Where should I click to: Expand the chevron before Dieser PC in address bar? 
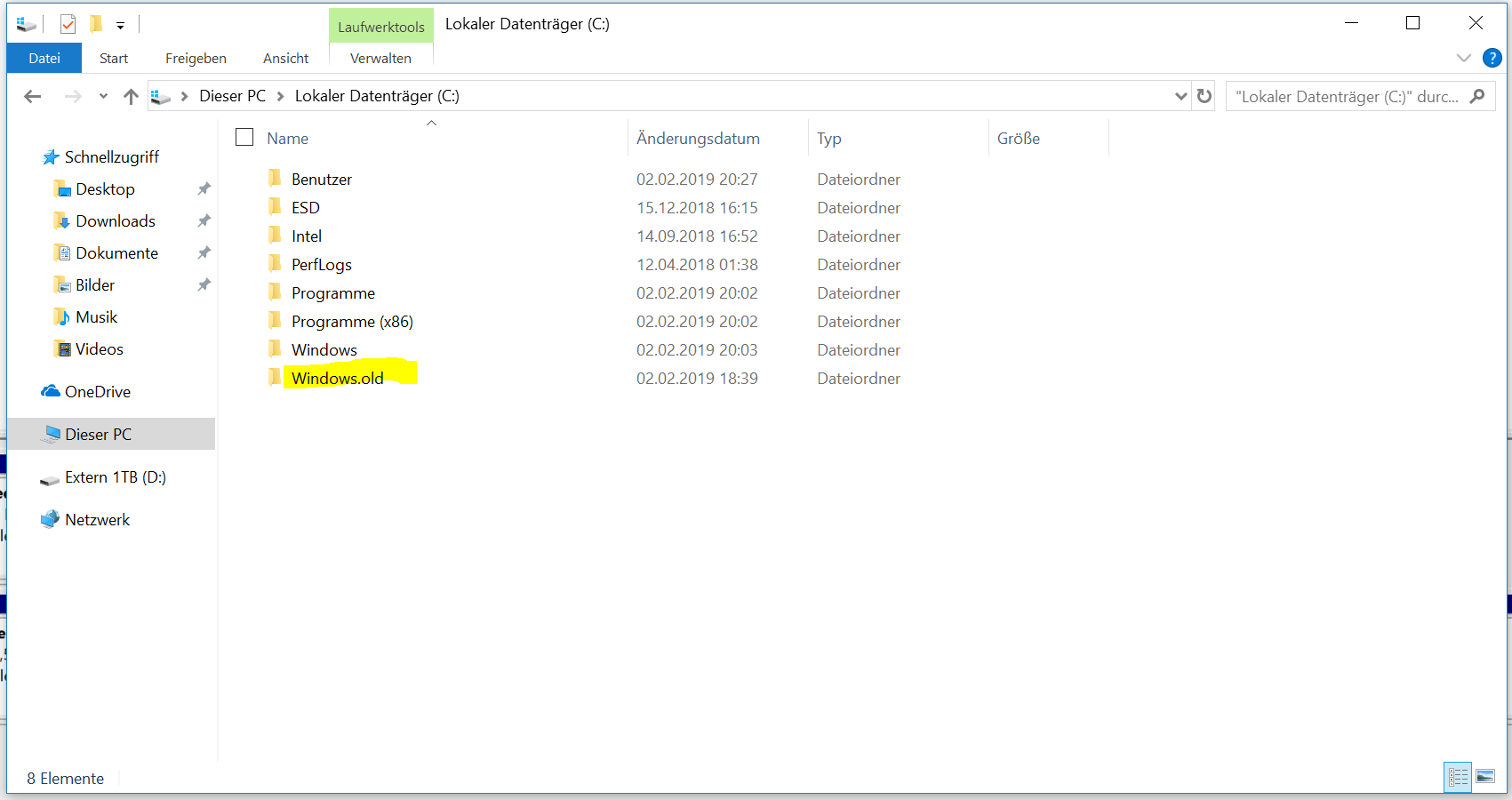(184, 96)
